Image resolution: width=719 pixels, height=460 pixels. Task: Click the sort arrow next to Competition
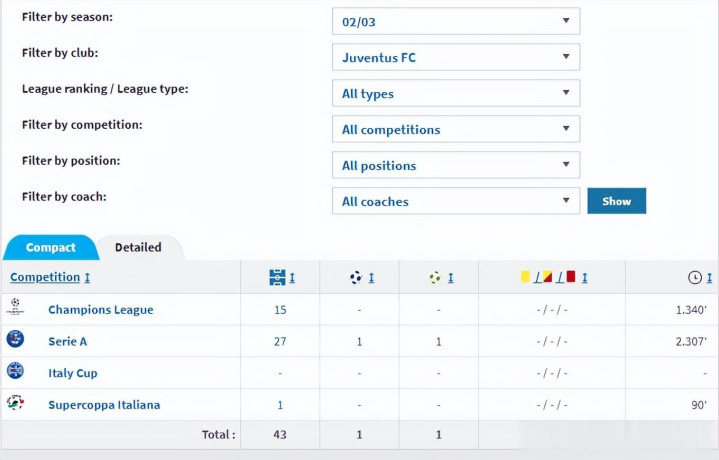click(87, 277)
